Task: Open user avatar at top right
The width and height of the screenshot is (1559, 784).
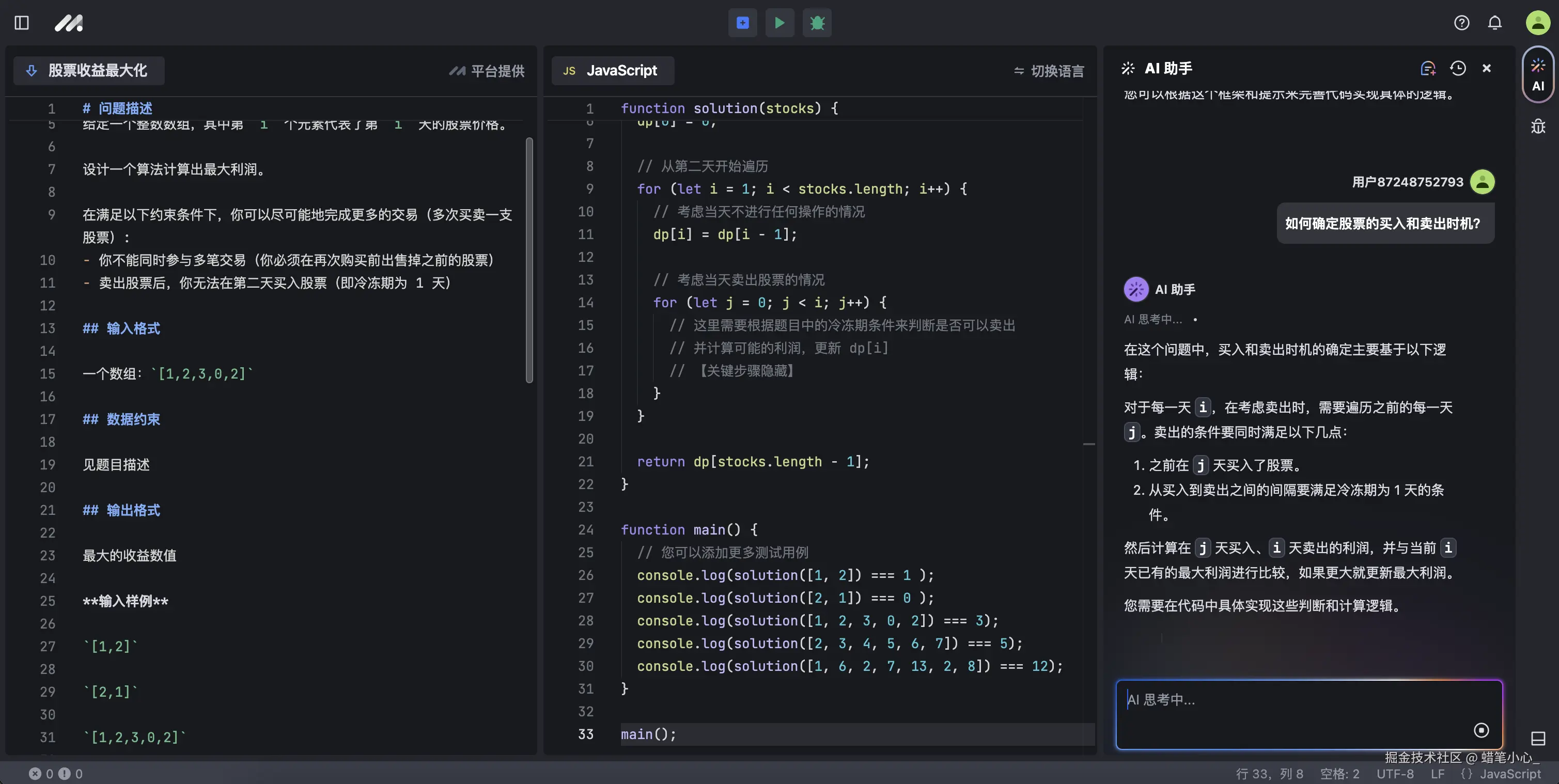Action: pos(1537,22)
